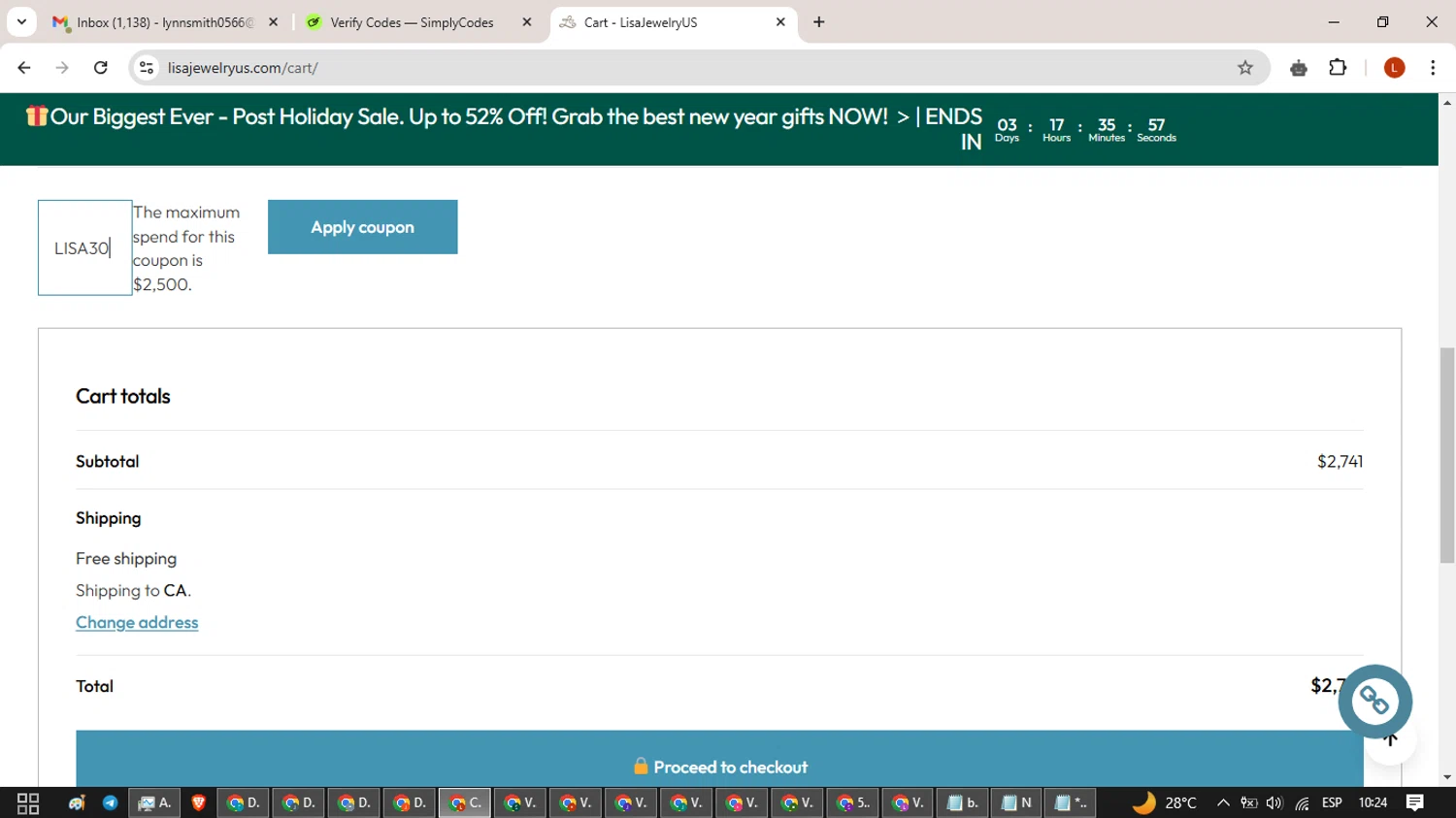Open the Chrome profile avatar L

pos(1395,68)
